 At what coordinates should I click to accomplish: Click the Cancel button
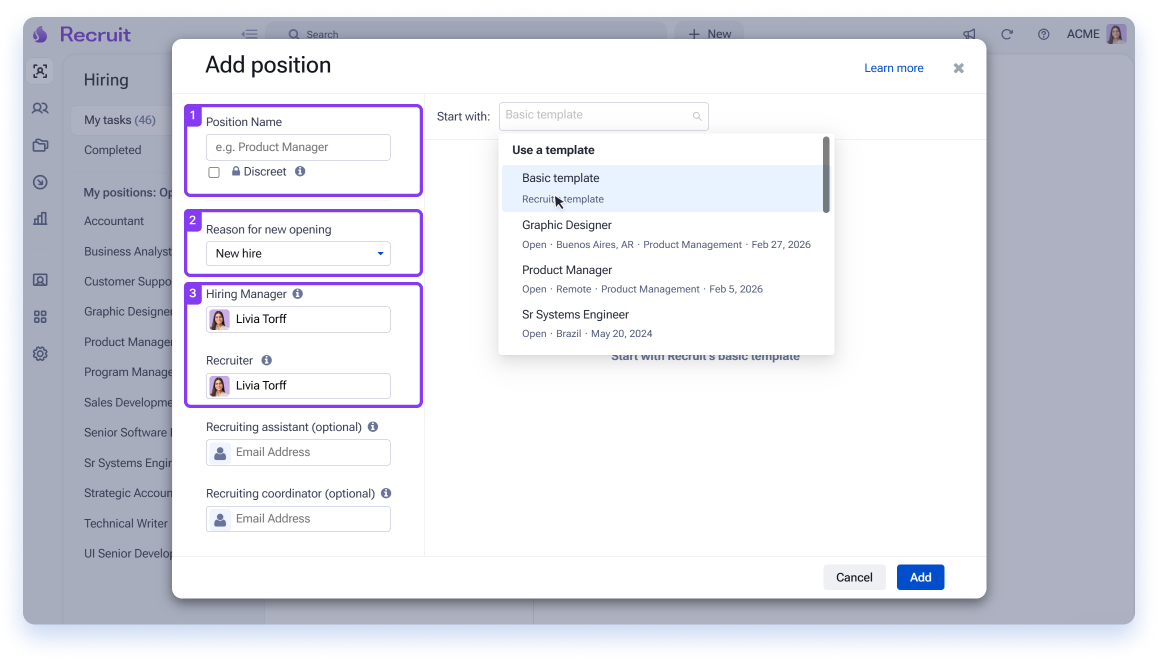[x=854, y=578]
